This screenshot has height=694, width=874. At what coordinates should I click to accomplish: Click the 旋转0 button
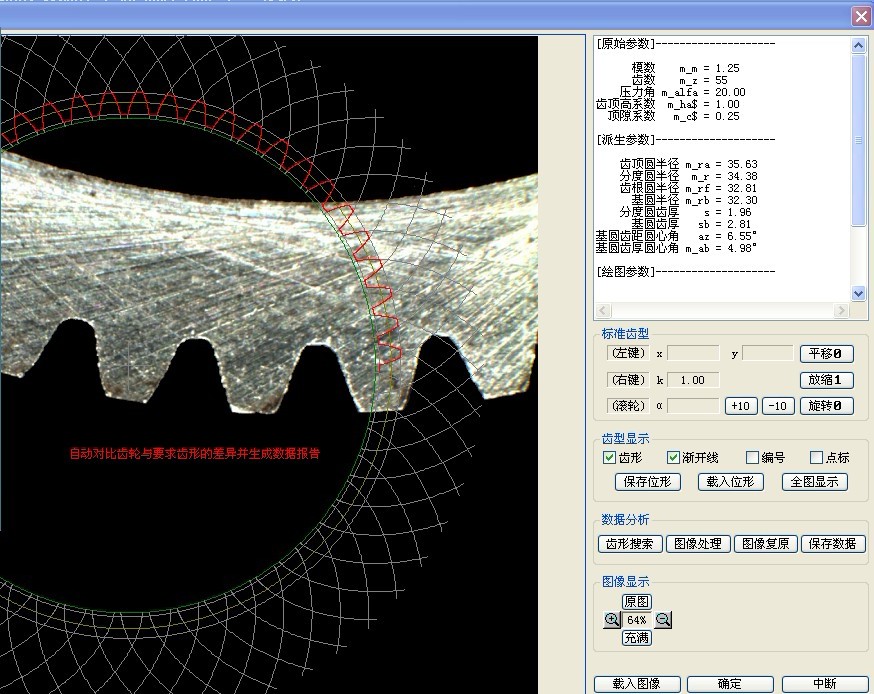(x=826, y=406)
